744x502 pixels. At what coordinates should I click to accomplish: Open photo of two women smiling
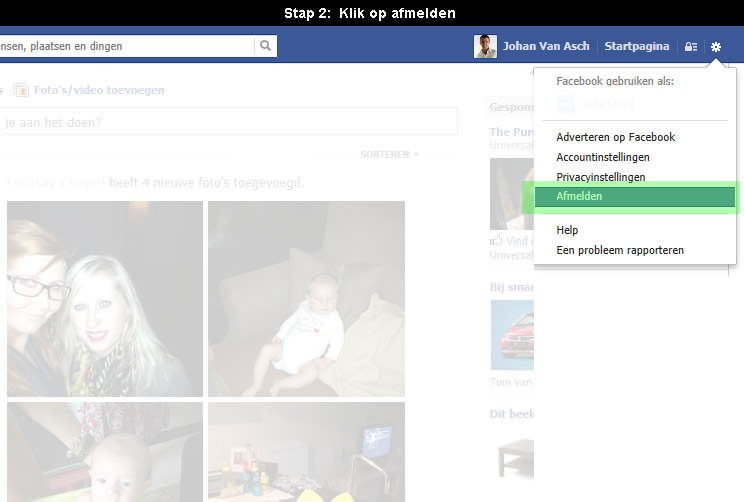(x=104, y=298)
